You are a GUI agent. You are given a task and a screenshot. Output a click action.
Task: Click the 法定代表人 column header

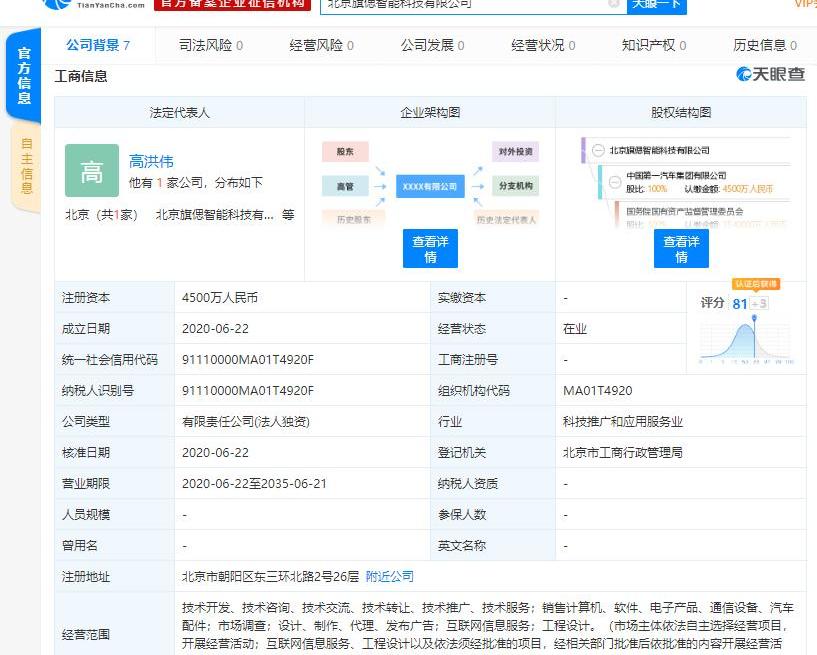click(179, 112)
